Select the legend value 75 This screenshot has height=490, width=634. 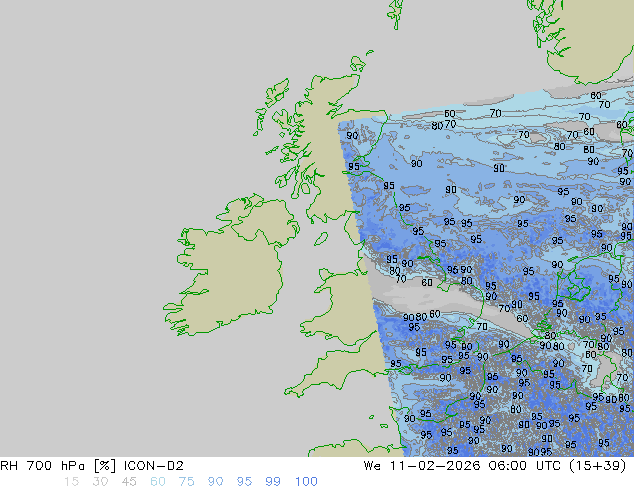point(186,482)
